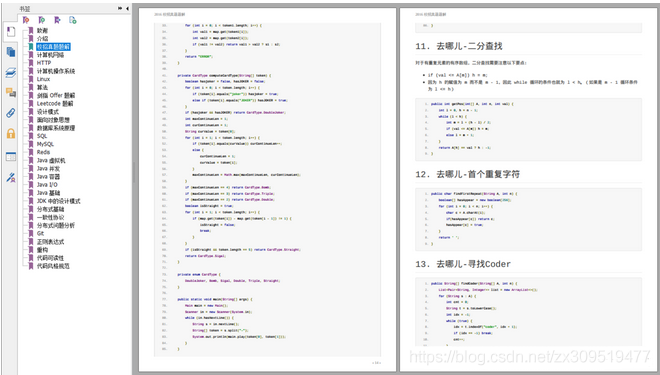Image resolution: width=660 pixels, height=375 pixels.
Task: Open the 数据库系统原理 bookmark
Action: (x=56, y=128)
